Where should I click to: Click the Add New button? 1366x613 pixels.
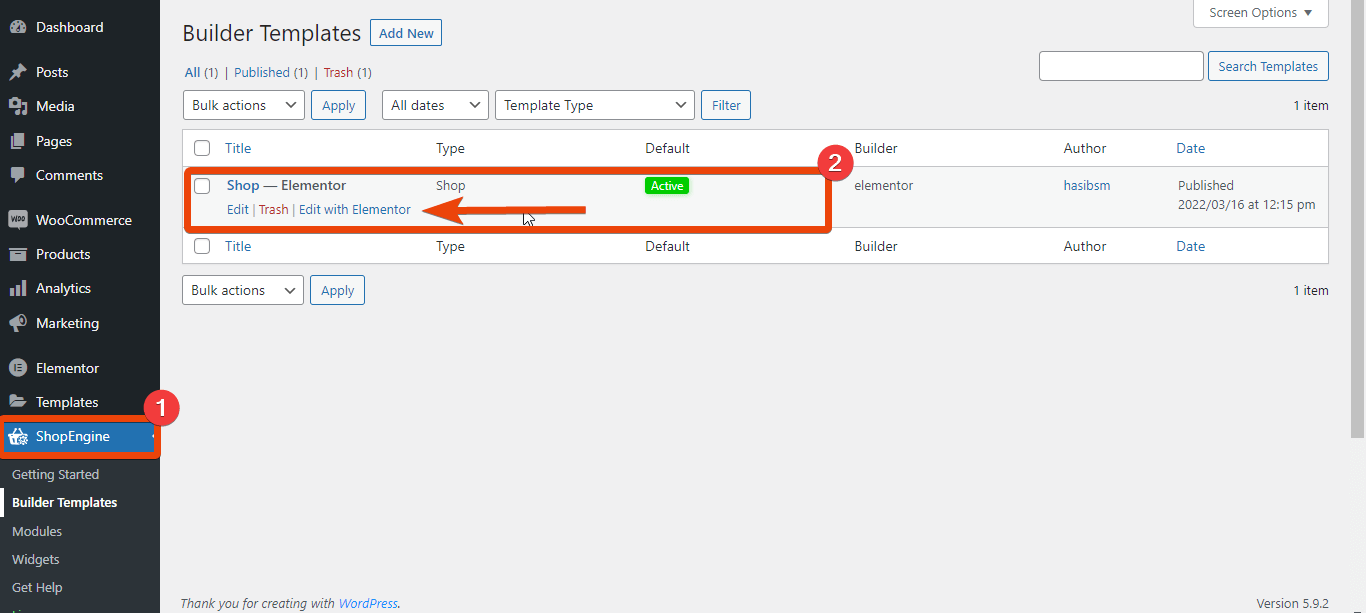pos(406,33)
